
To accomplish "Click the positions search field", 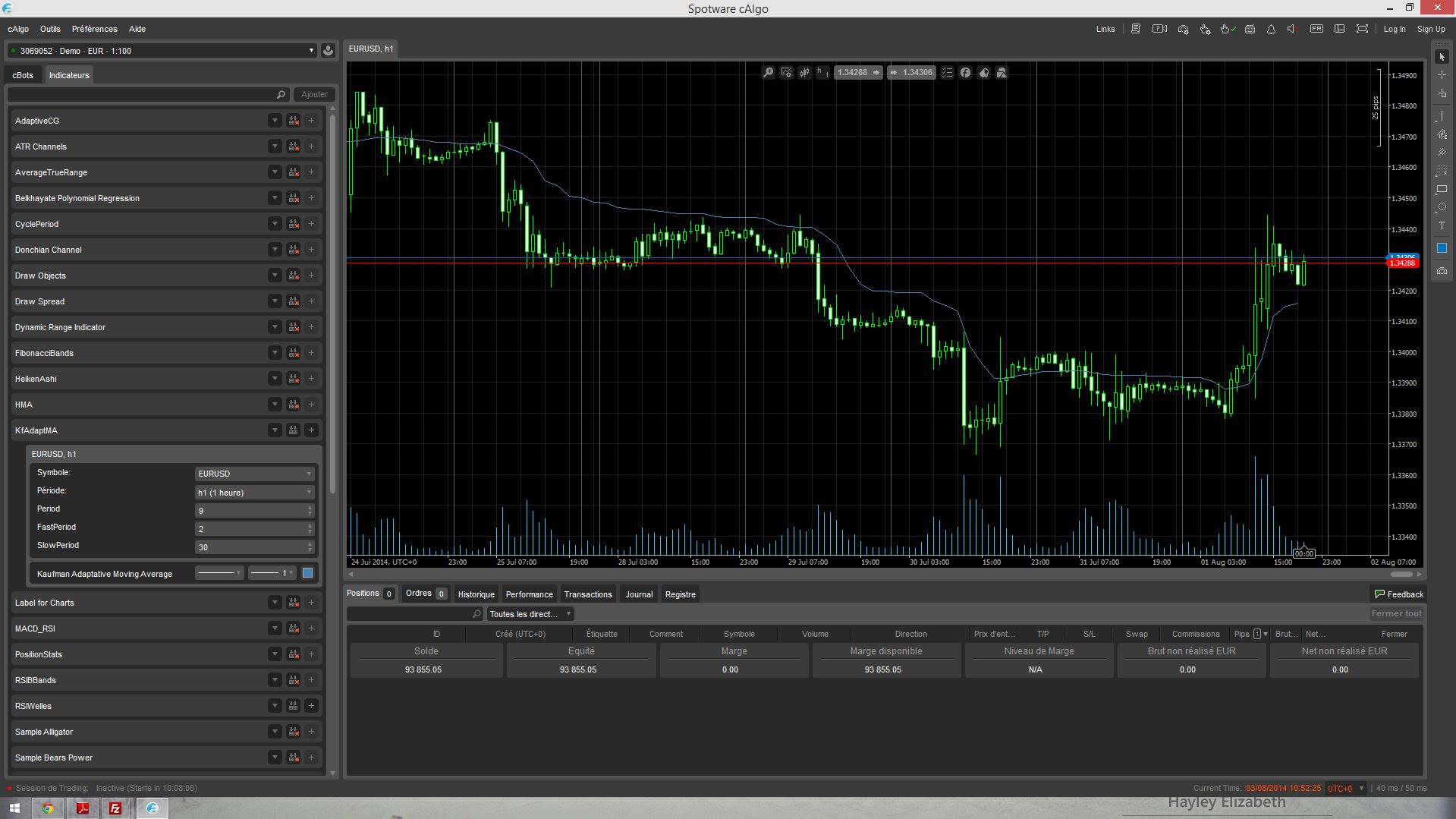I will [415, 614].
